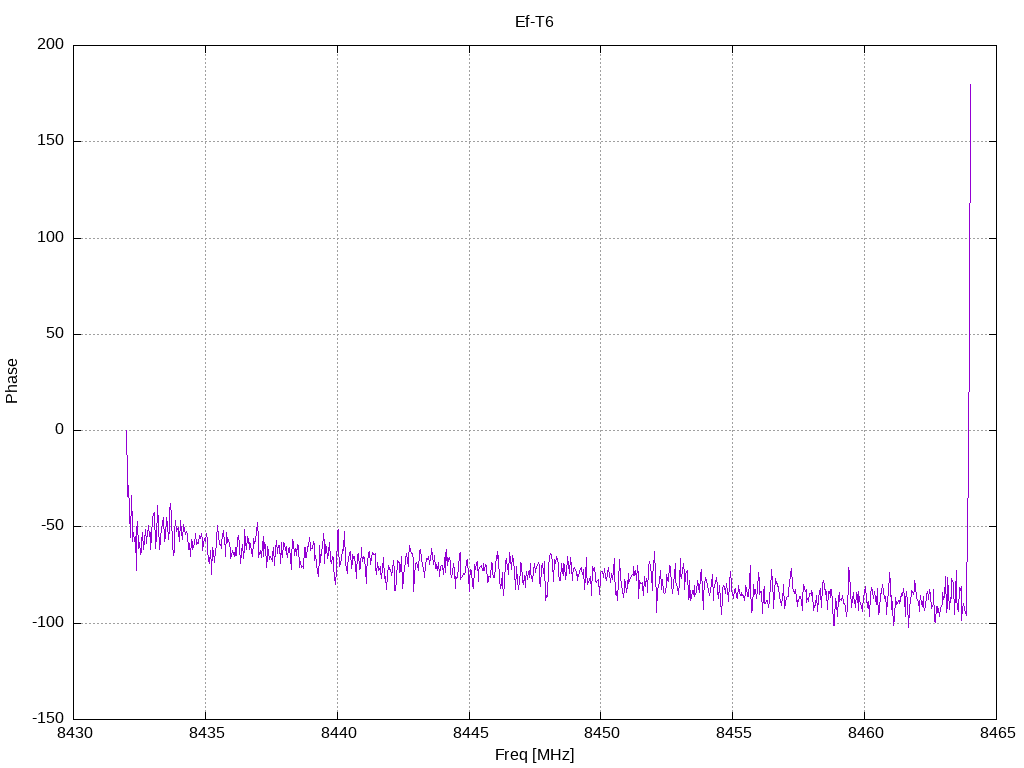This screenshot has width=1024, height=768.
Task: Click x-axis tick label 8430
Action: (74, 733)
